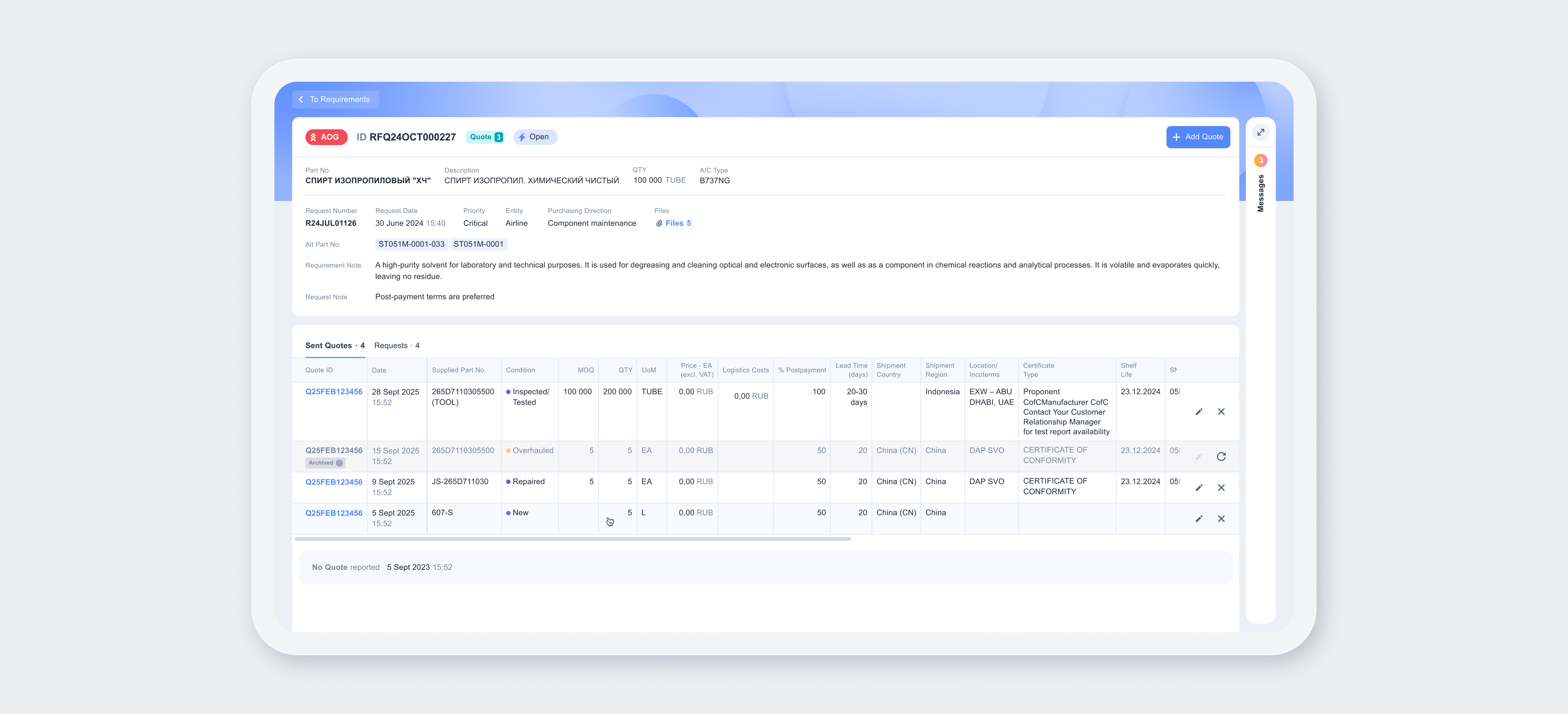Switch to the Requests tab

[396, 345]
